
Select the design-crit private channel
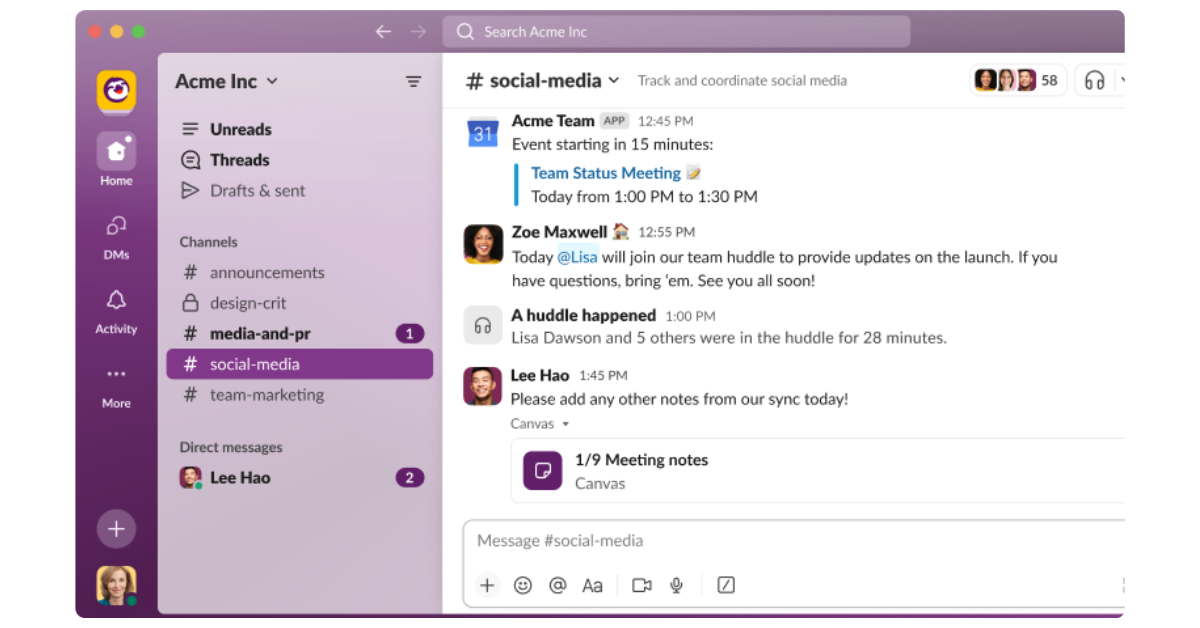point(300,303)
